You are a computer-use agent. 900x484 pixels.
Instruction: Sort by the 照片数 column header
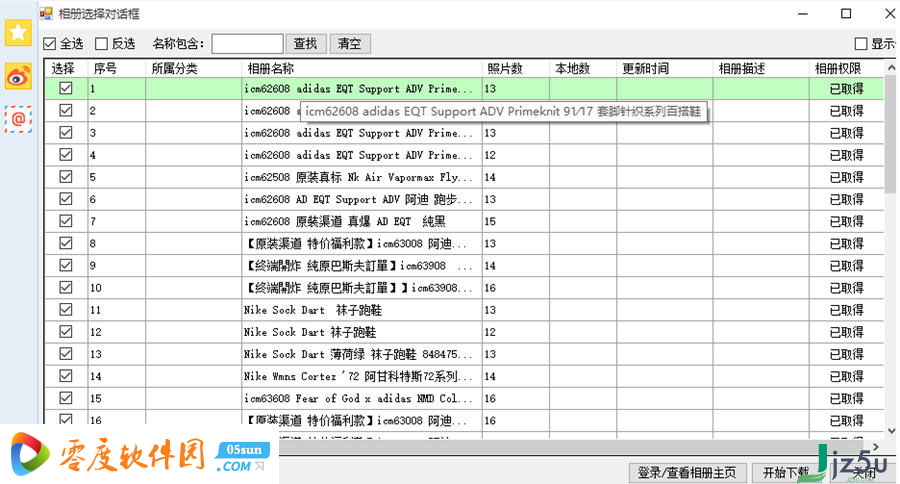tap(515, 68)
